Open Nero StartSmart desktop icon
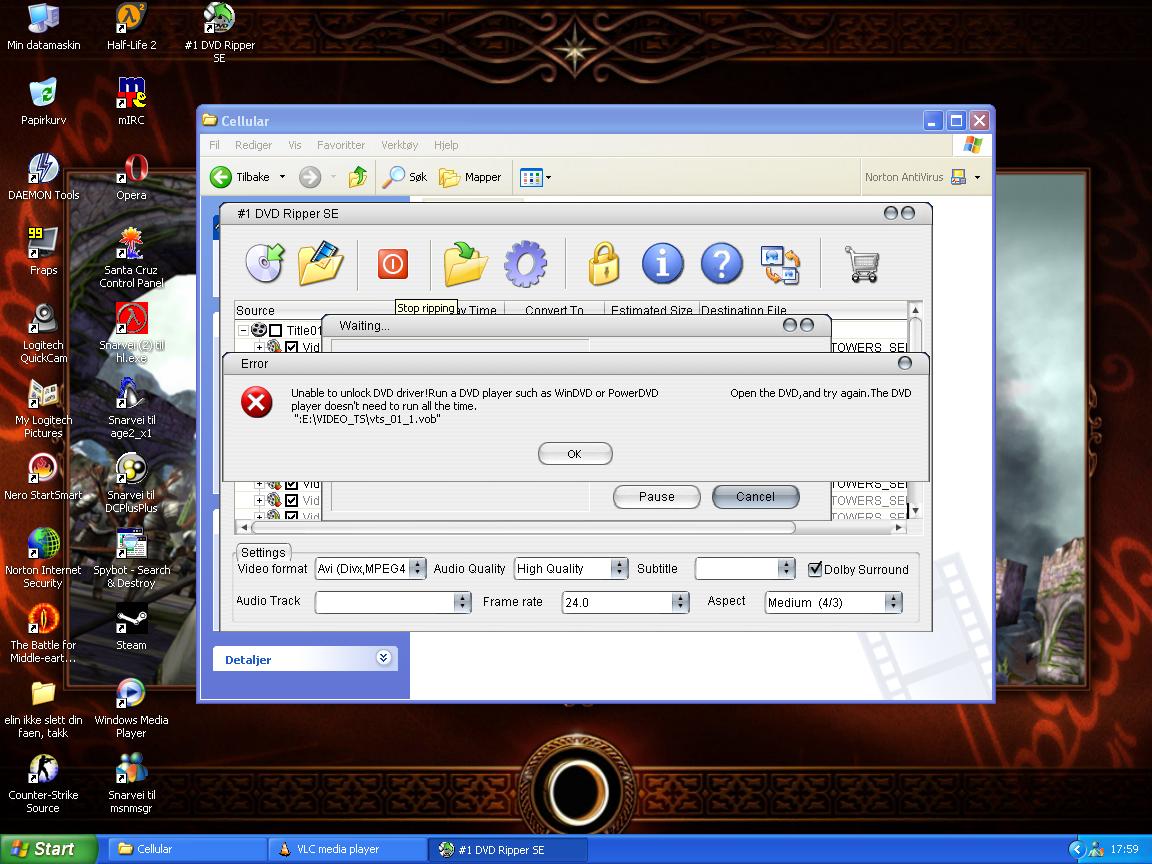The height and width of the screenshot is (864, 1152). point(43,476)
